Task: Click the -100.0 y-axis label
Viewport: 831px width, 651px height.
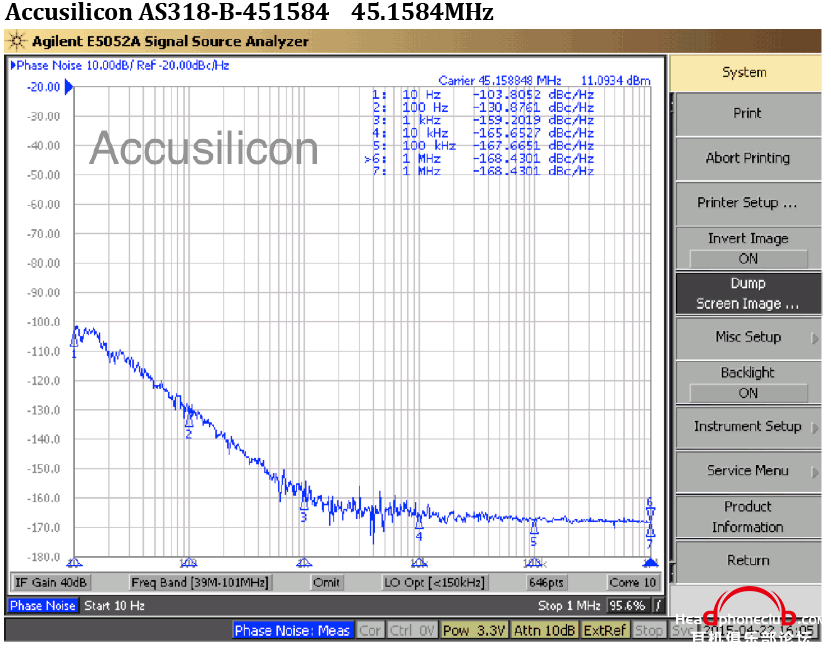Action: (43, 322)
